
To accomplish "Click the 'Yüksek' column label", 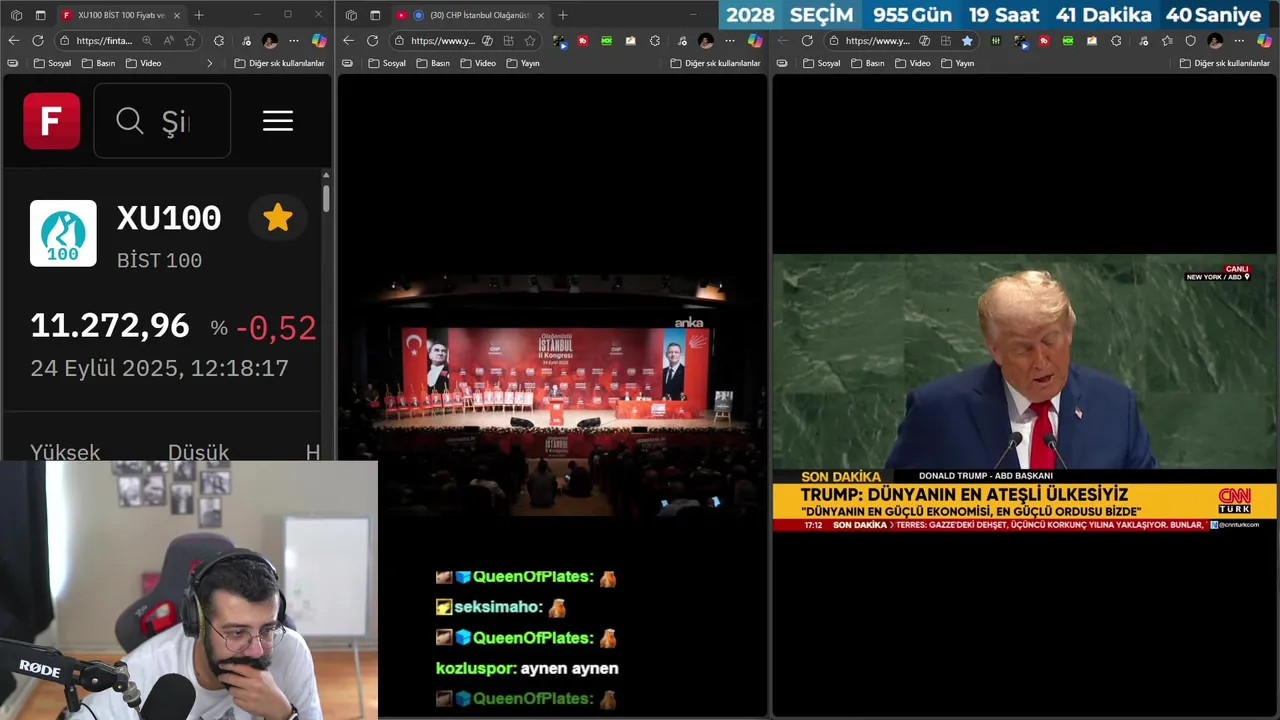I will coord(65,452).
